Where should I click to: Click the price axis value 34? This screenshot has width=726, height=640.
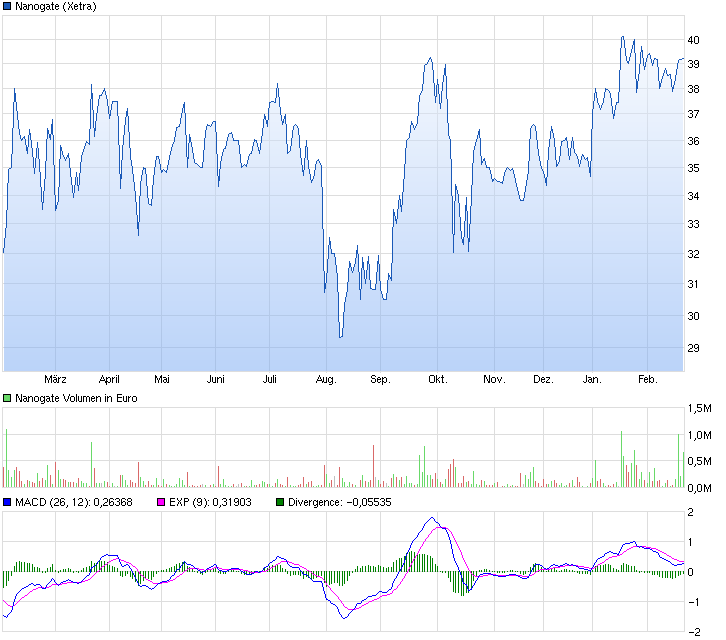tap(693, 196)
